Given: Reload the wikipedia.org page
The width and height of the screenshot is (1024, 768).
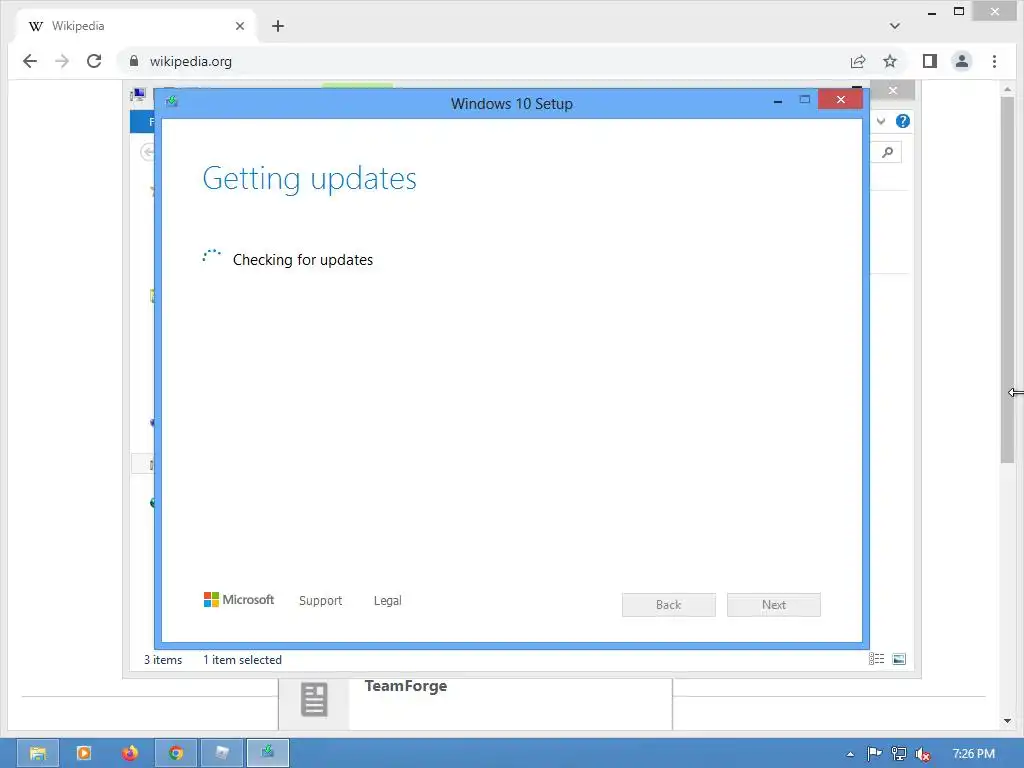Looking at the screenshot, I should coord(94,61).
